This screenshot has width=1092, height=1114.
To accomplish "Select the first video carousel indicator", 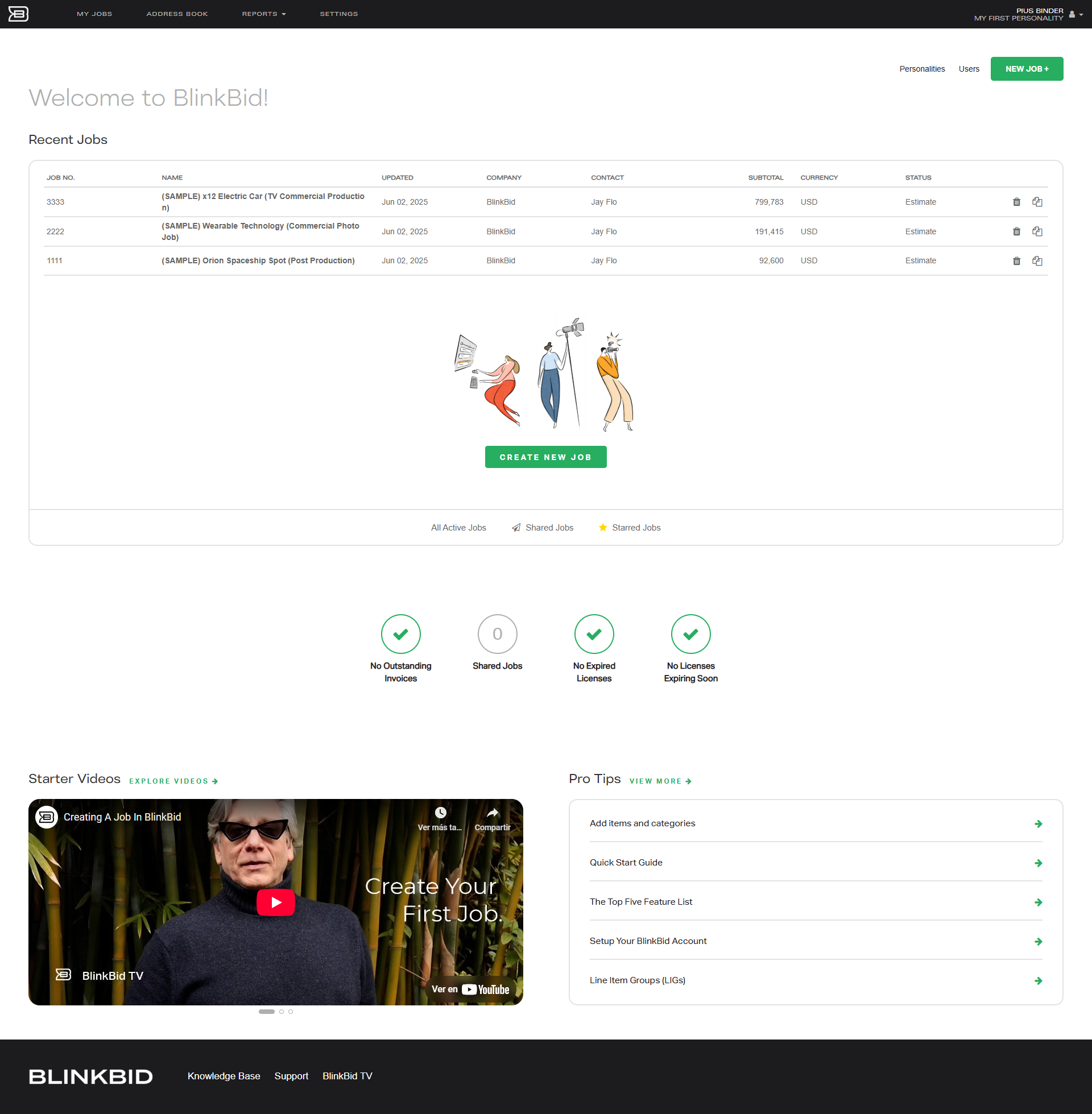I will (267, 1012).
